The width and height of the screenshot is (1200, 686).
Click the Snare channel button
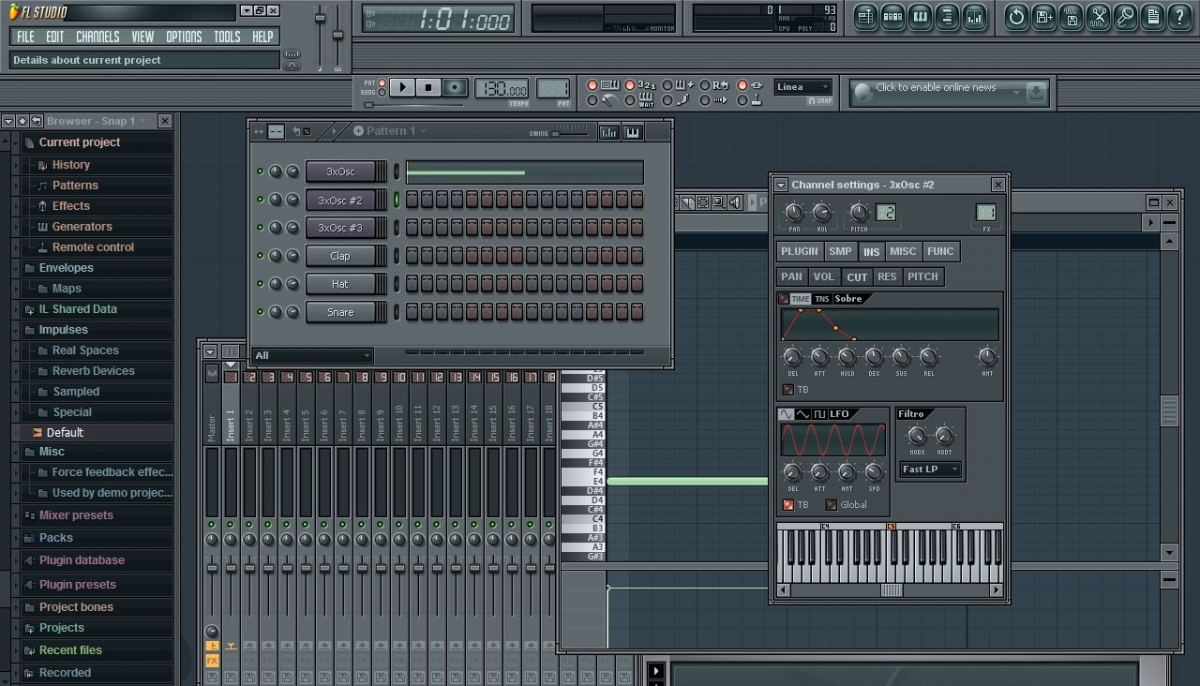[x=340, y=312]
